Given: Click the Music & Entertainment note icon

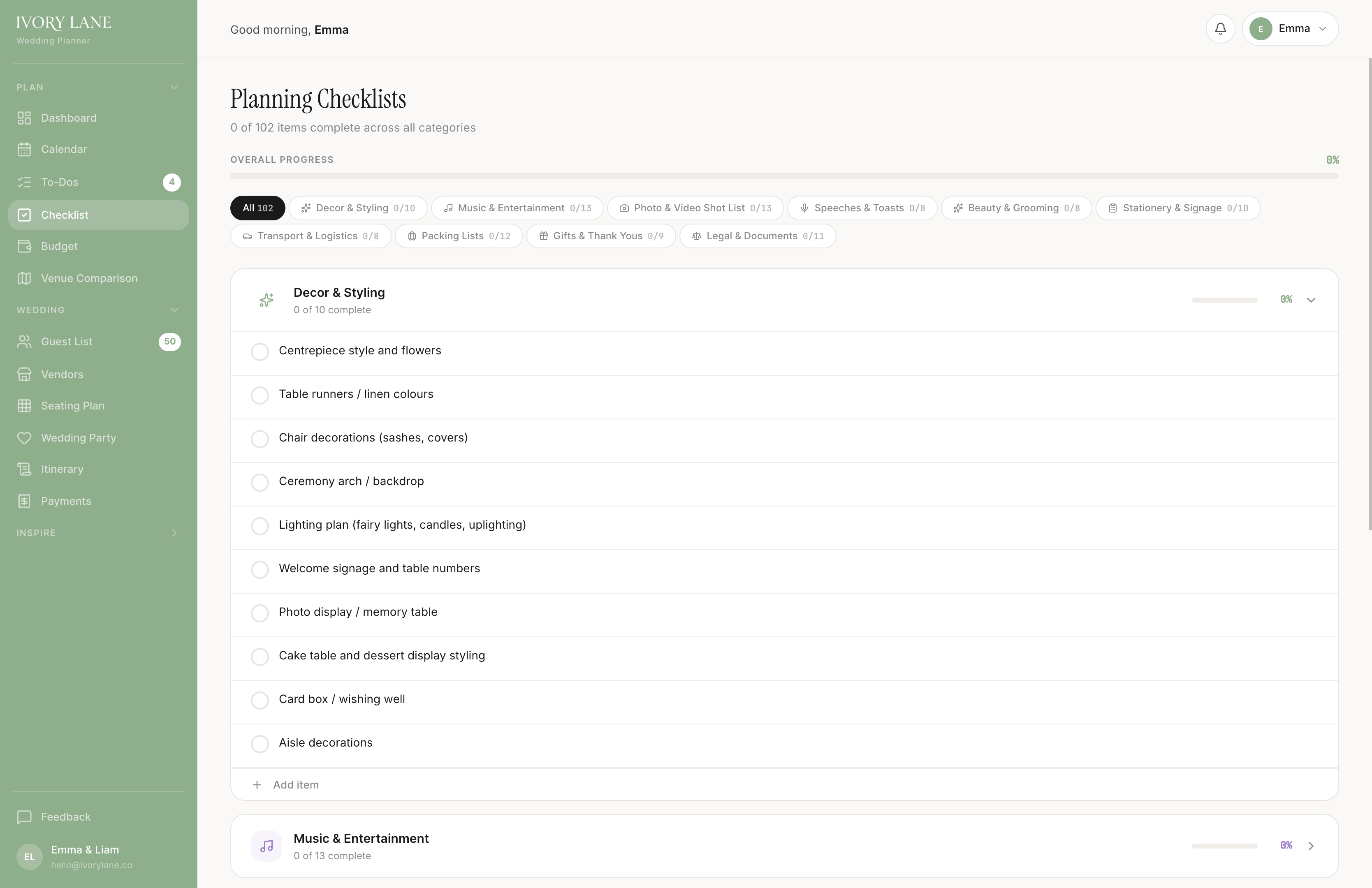Looking at the screenshot, I should (x=267, y=846).
